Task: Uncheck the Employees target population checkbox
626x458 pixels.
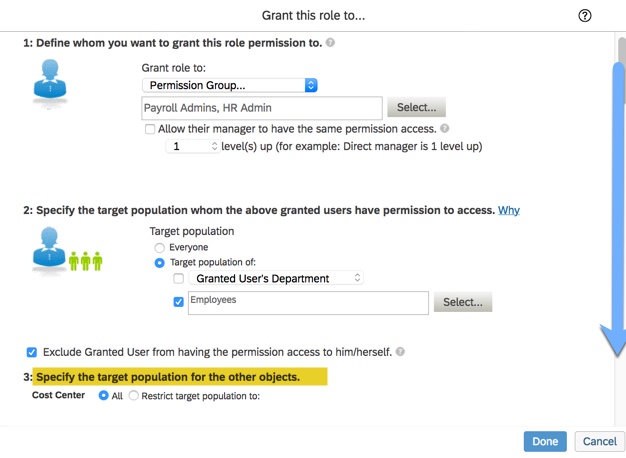Action: pos(179,302)
